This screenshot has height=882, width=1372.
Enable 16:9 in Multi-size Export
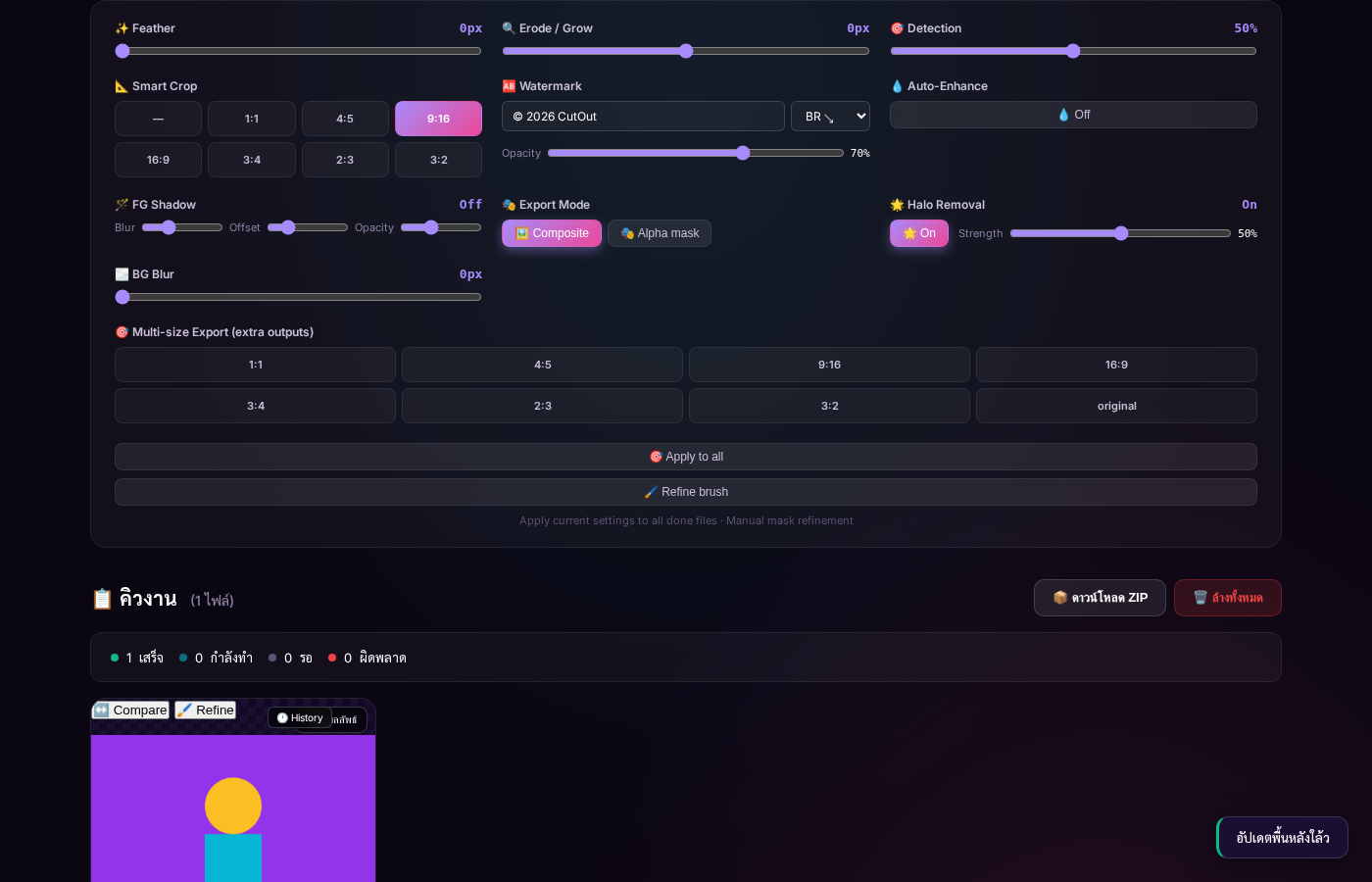[x=1116, y=365]
